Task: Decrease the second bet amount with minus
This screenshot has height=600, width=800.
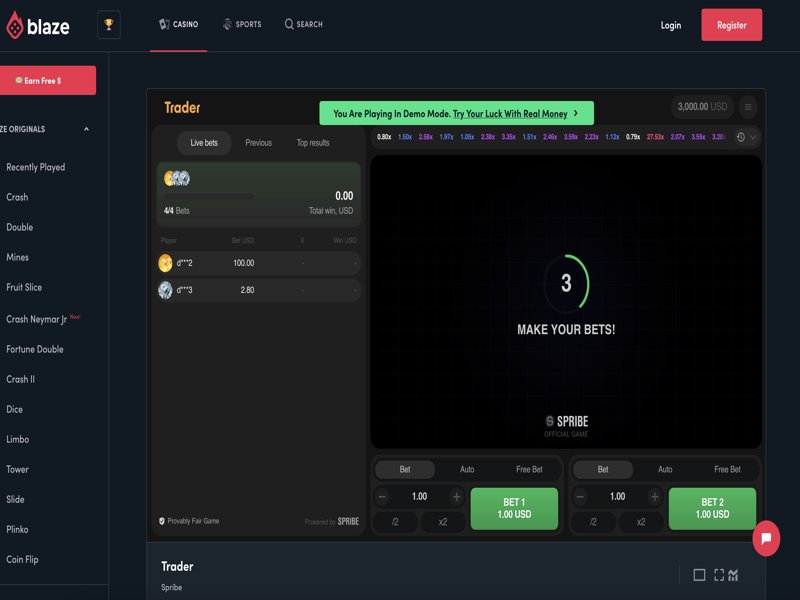Action: point(581,496)
